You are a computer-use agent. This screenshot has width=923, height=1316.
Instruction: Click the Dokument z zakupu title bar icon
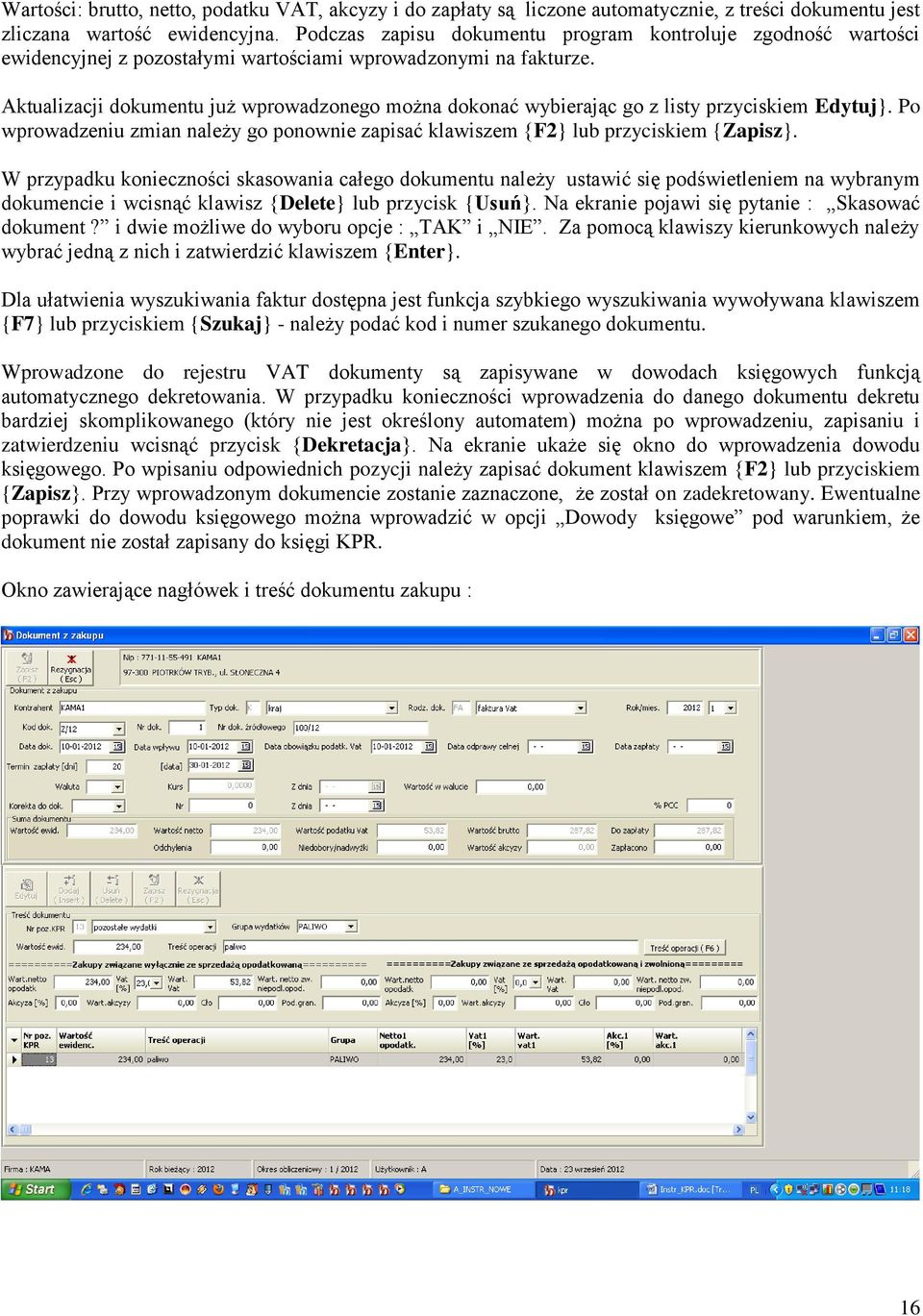(x=9, y=634)
